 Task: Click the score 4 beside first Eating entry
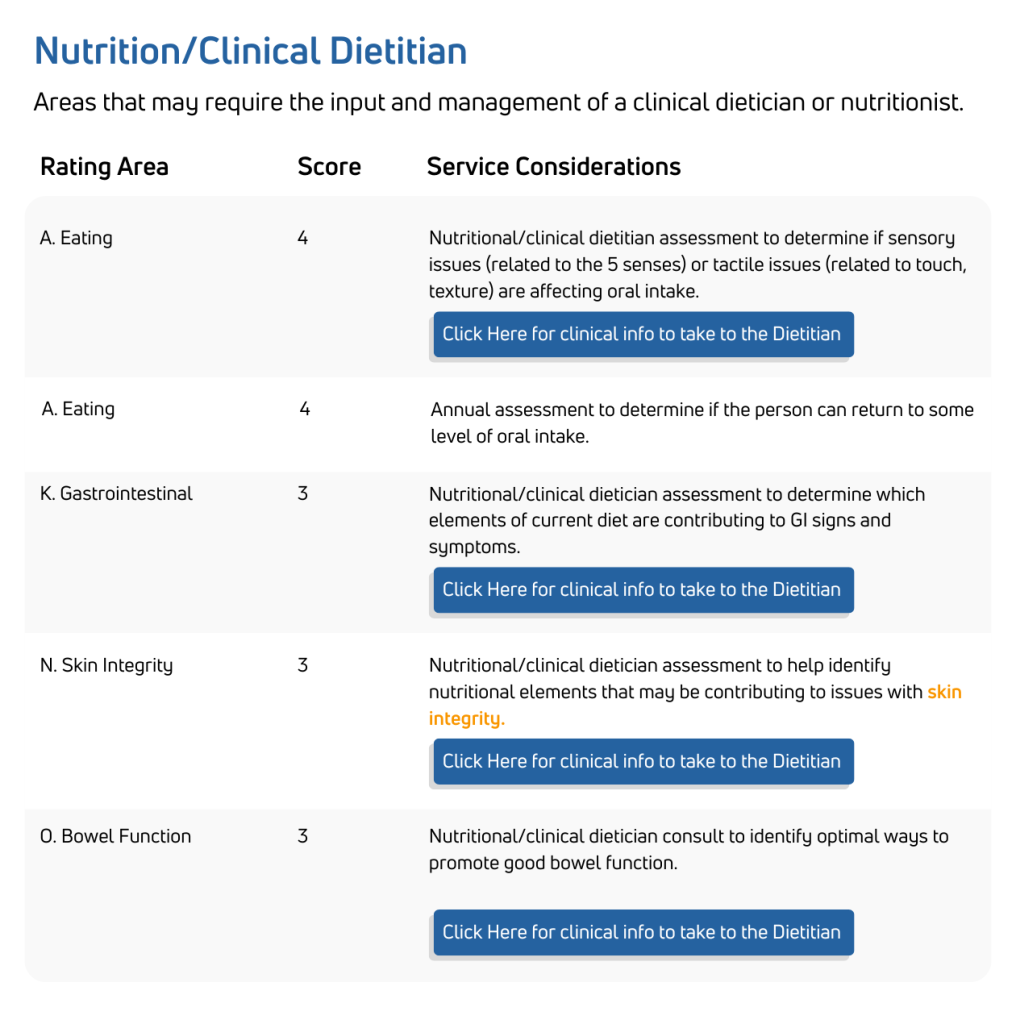303,238
